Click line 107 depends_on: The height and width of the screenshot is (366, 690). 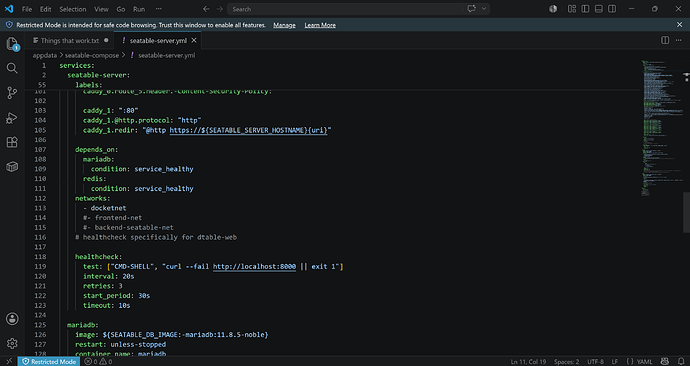coord(96,150)
